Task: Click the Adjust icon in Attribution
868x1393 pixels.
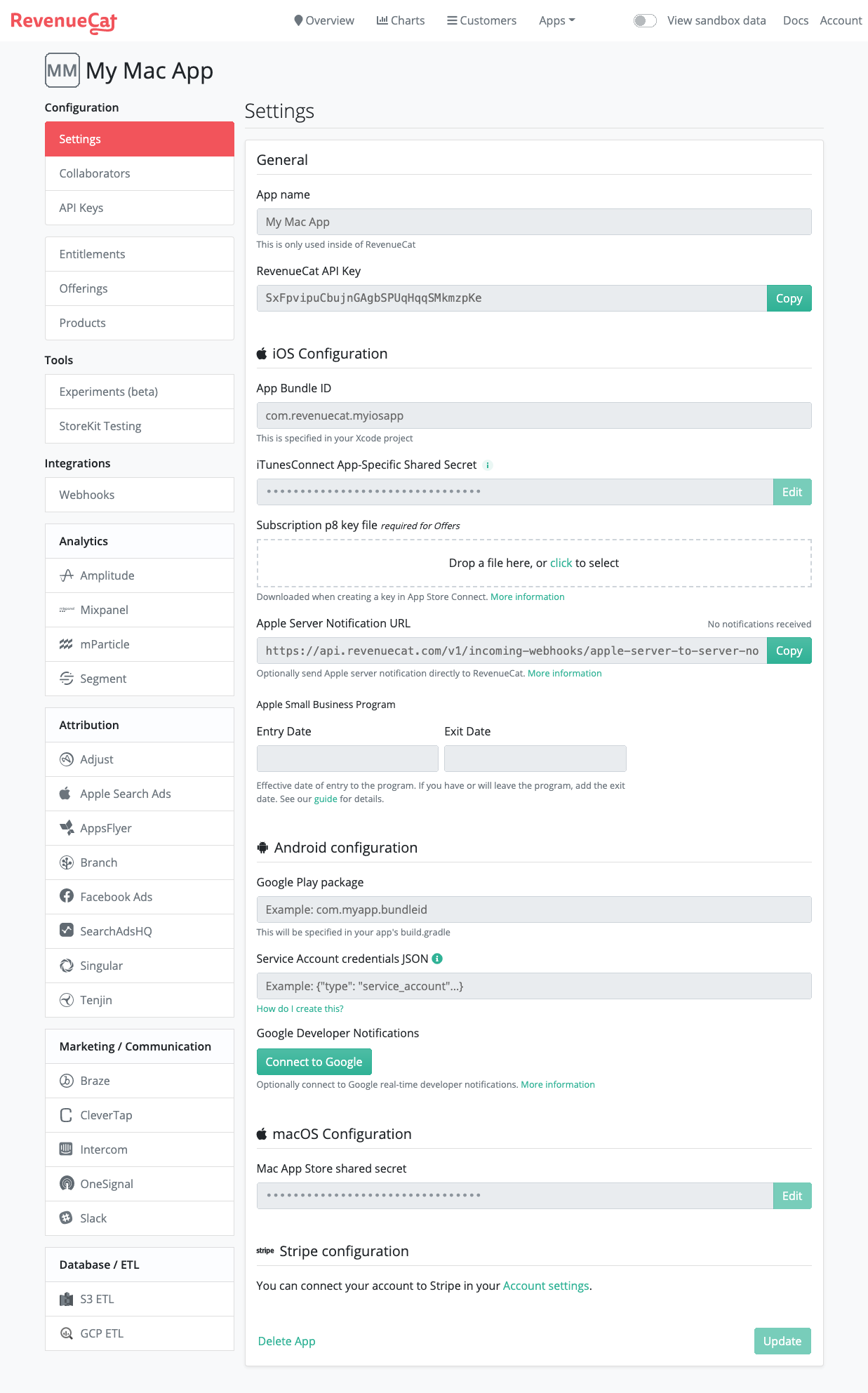Action: 67,759
